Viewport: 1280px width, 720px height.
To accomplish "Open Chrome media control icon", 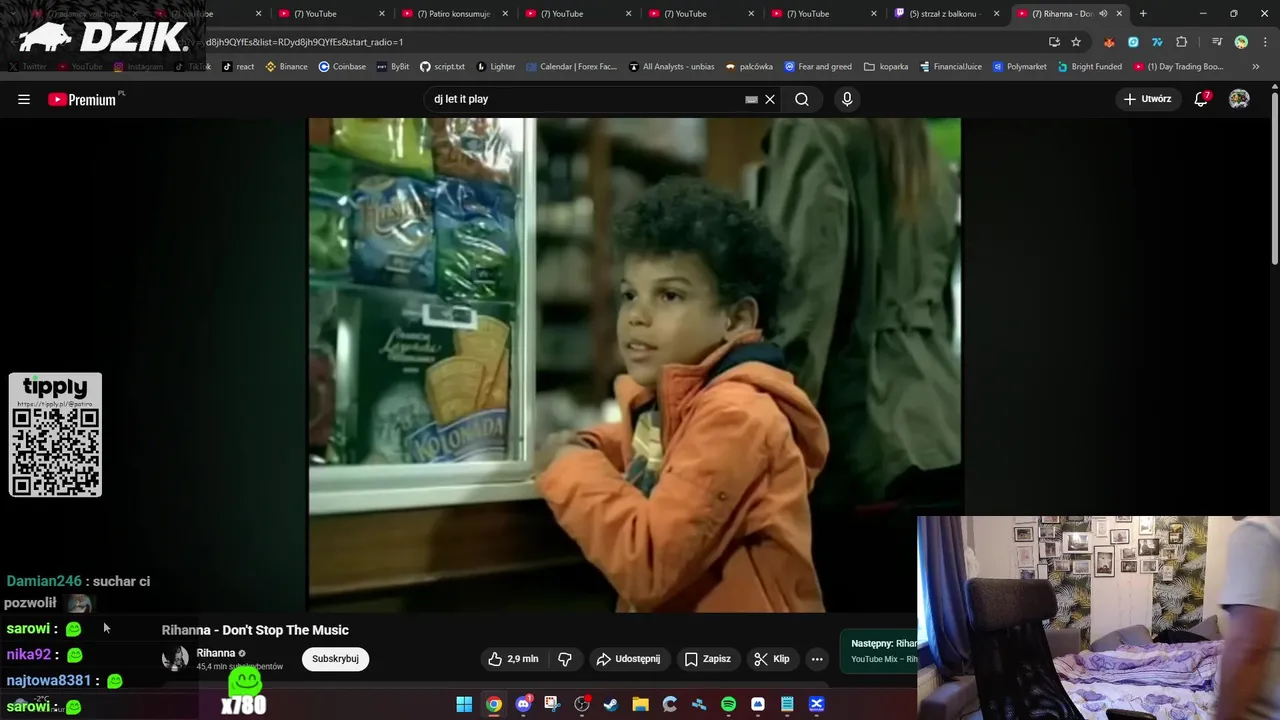I will [1217, 42].
